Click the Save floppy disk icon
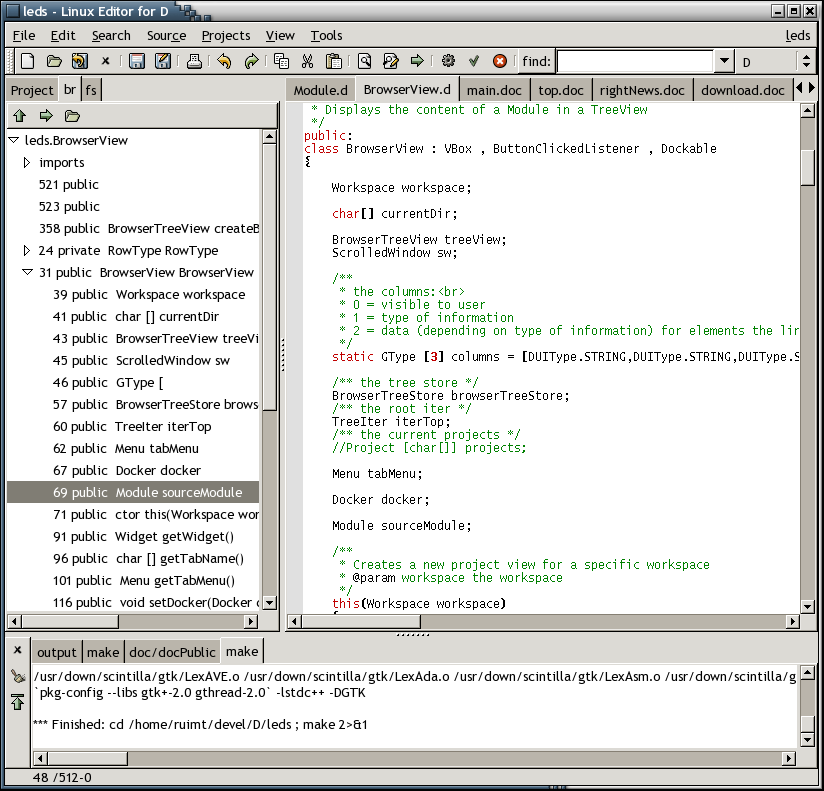This screenshot has width=824, height=791. (x=137, y=61)
